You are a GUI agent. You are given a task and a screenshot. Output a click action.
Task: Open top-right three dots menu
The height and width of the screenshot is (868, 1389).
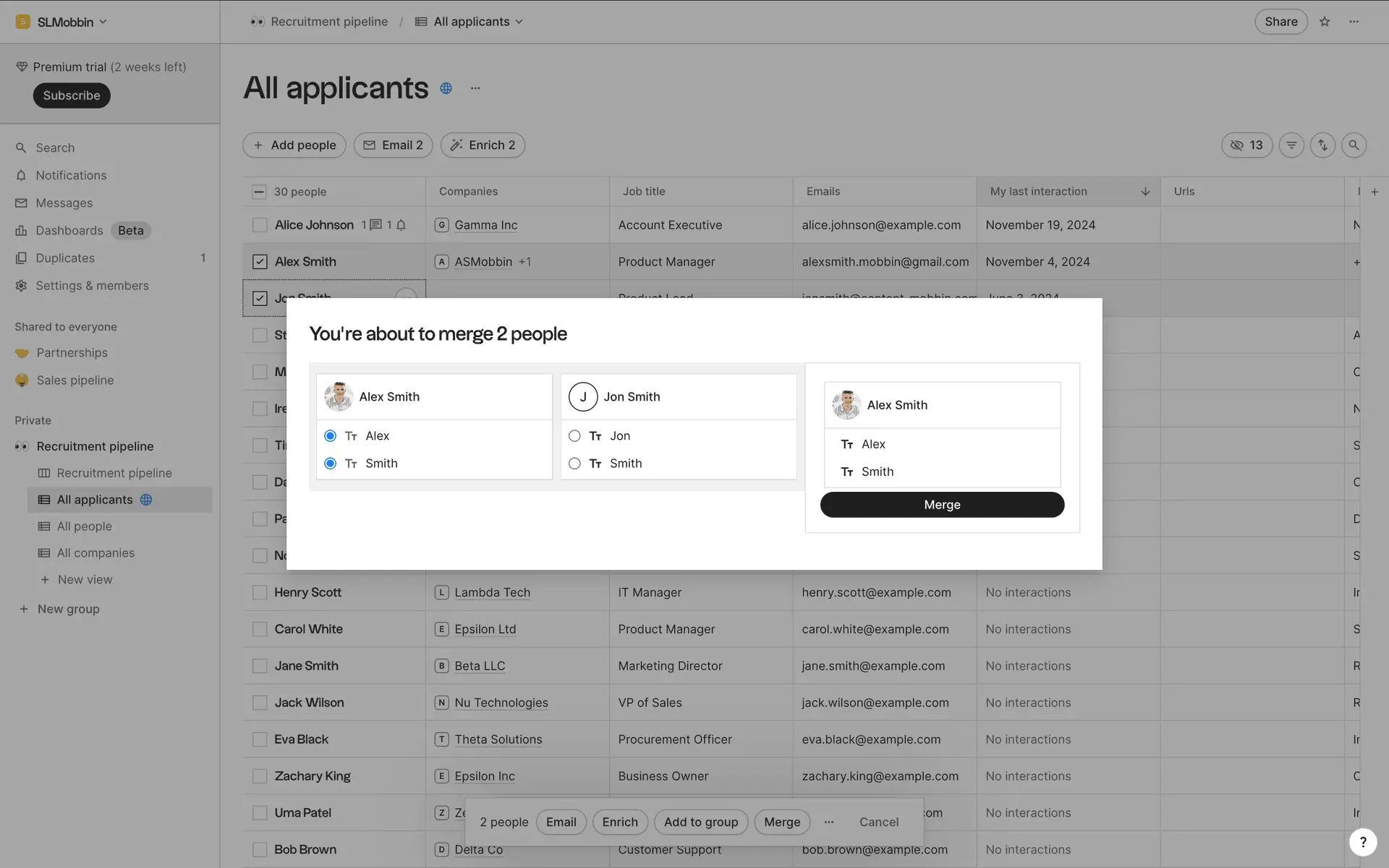coord(1354,22)
